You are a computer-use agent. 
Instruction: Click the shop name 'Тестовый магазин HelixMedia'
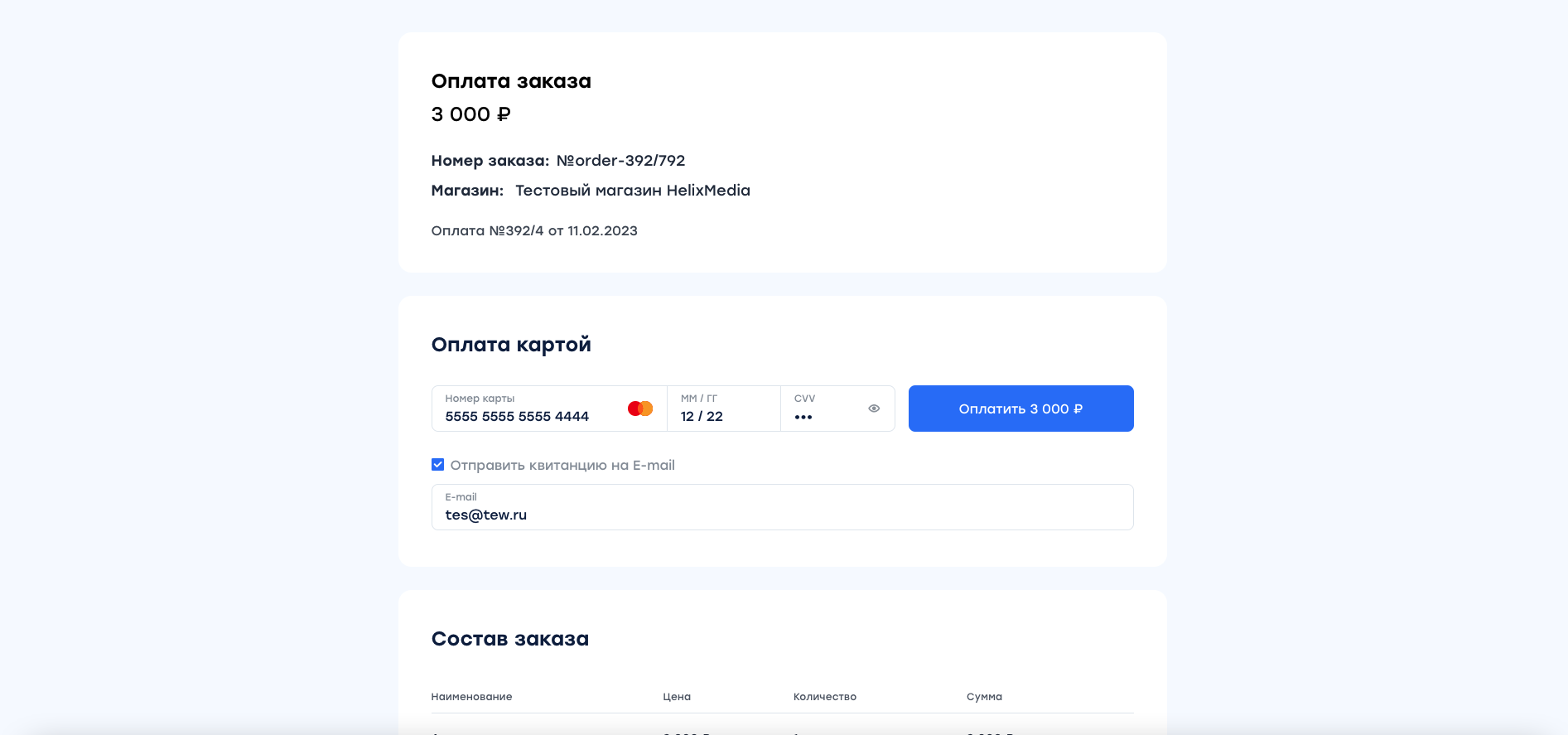coord(633,191)
